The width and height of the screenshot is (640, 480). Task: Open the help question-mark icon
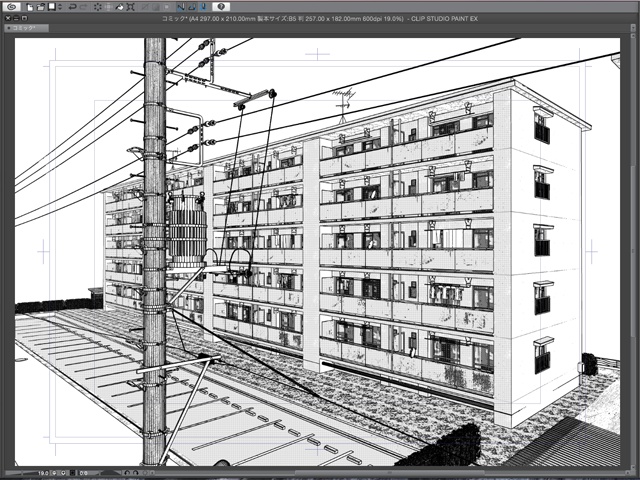pos(221,7)
